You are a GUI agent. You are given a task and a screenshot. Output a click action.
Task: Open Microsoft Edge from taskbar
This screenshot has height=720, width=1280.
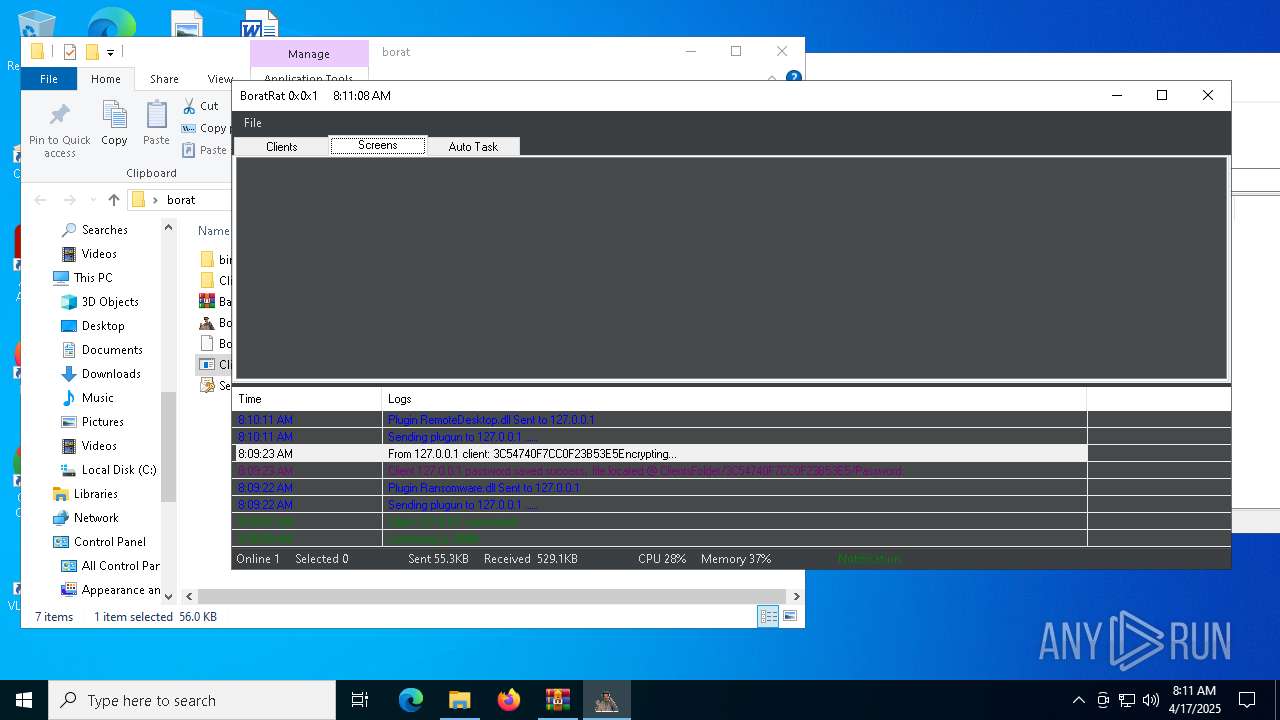coord(411,700)
